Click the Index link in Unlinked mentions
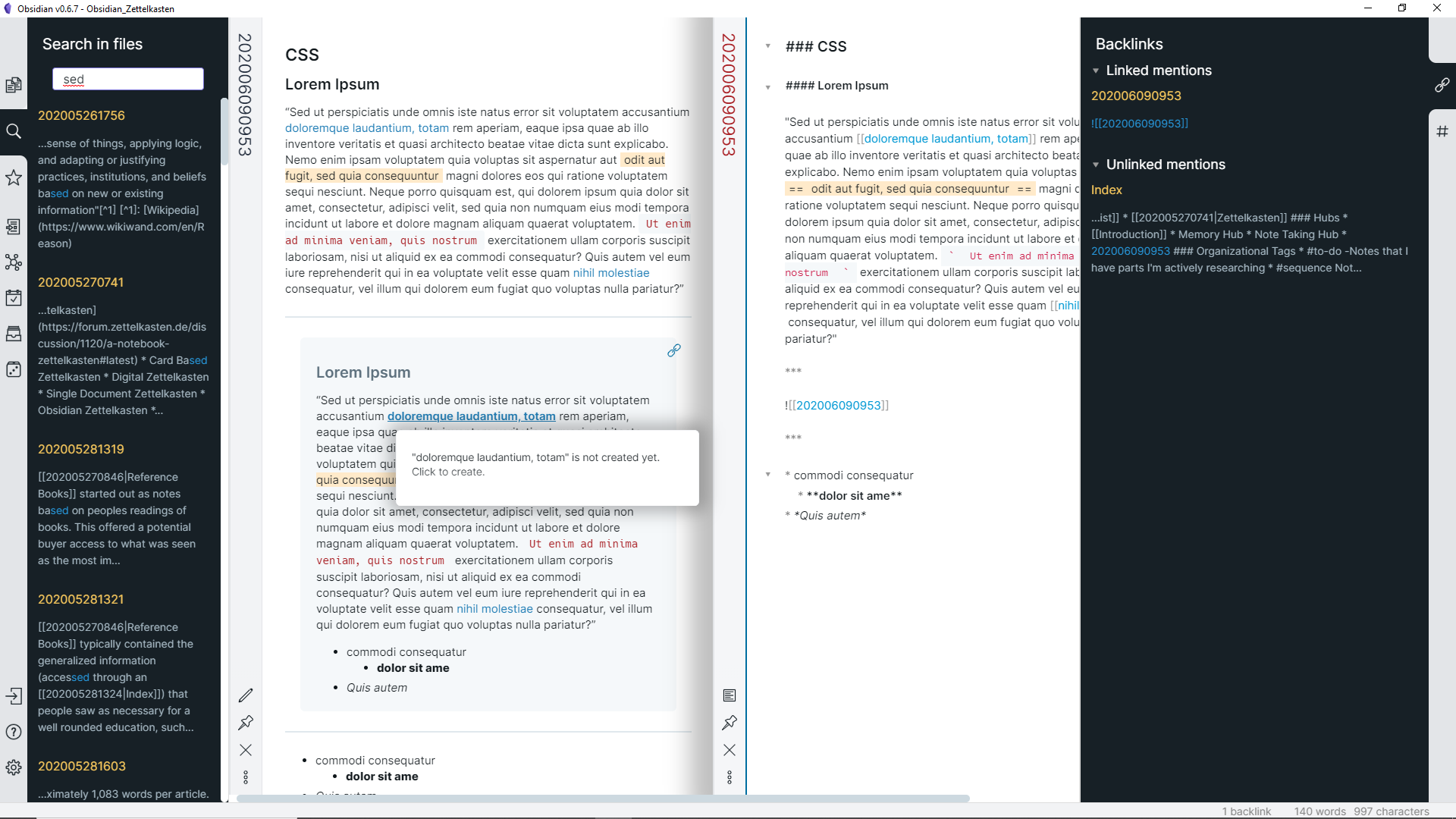1456x819 pixels. [1107, 190]
